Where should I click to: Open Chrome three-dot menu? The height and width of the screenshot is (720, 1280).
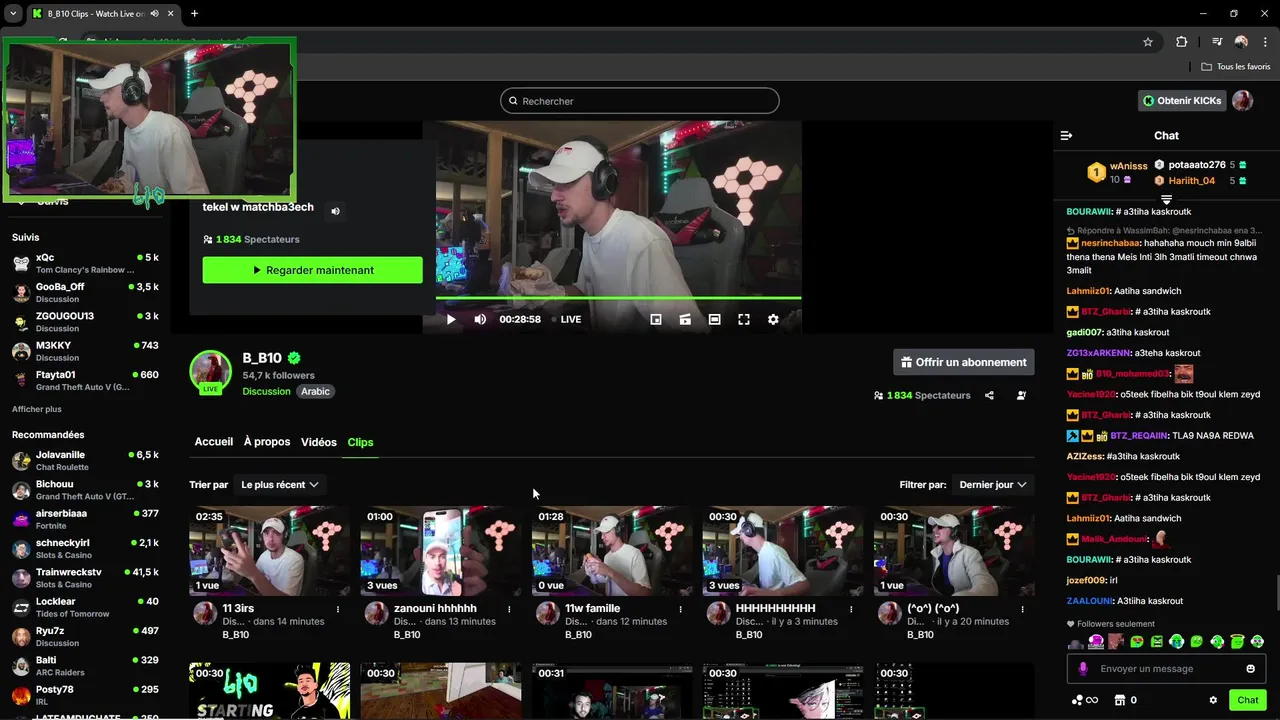tap(1265, 42)
